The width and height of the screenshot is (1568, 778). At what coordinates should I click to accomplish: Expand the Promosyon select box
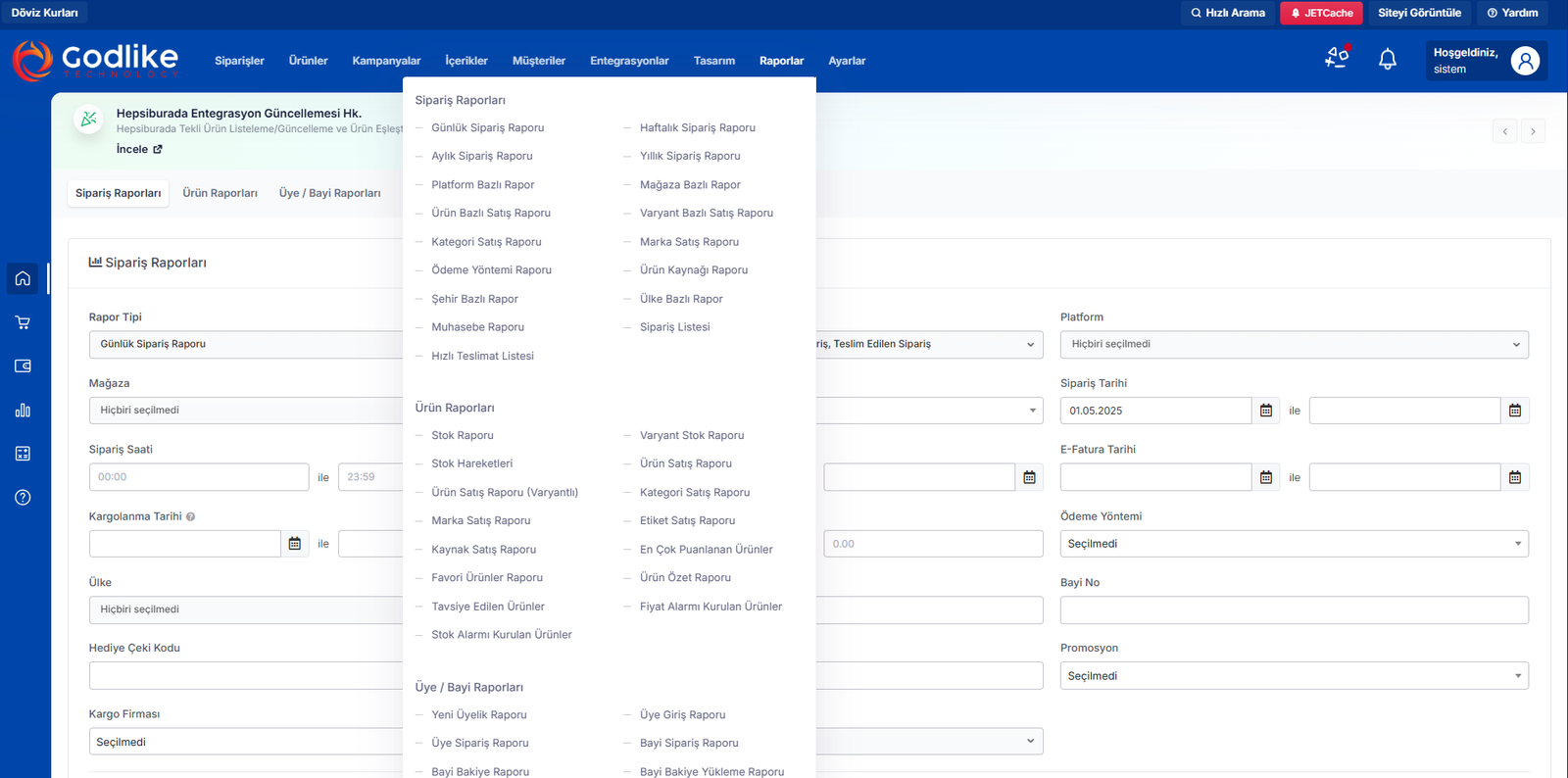click(1294, 676)
